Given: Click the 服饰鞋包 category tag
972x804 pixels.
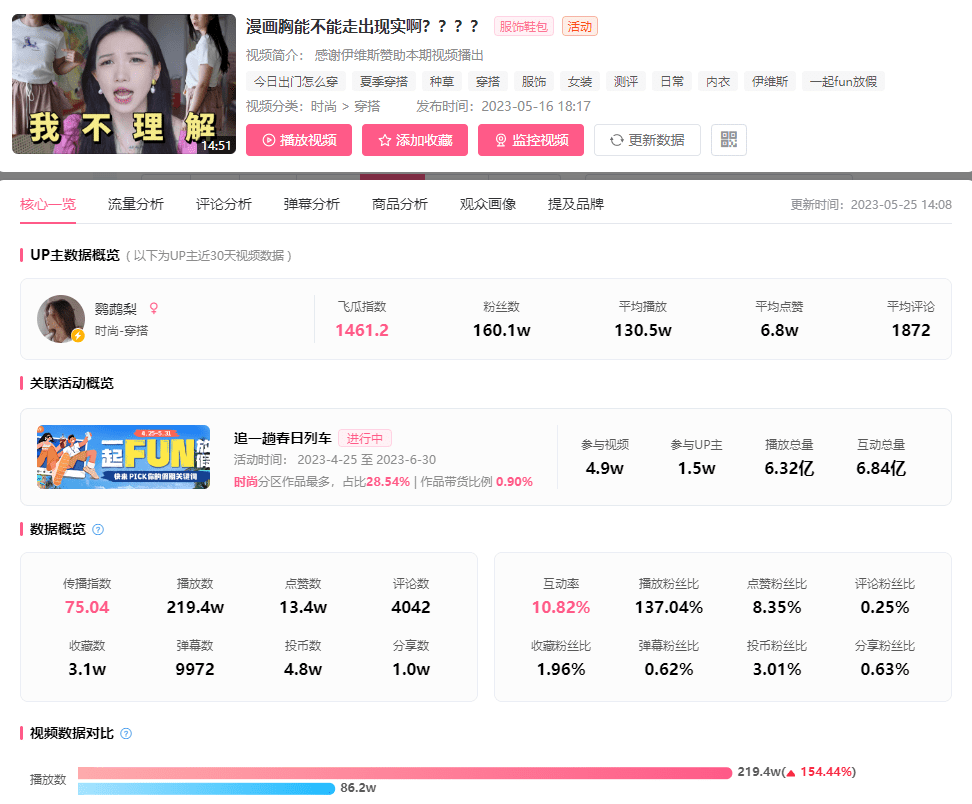Looking at the screenshot, I should pyautogui.click(x=524, y=27).
